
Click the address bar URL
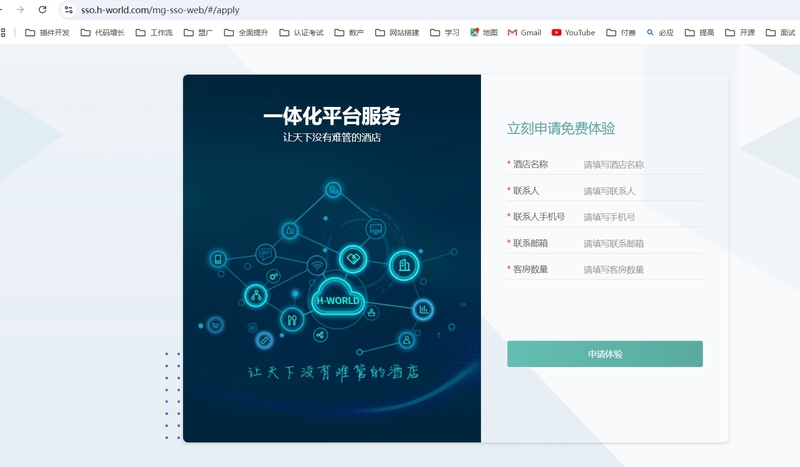pyautogui.click(x=160, y=10)
